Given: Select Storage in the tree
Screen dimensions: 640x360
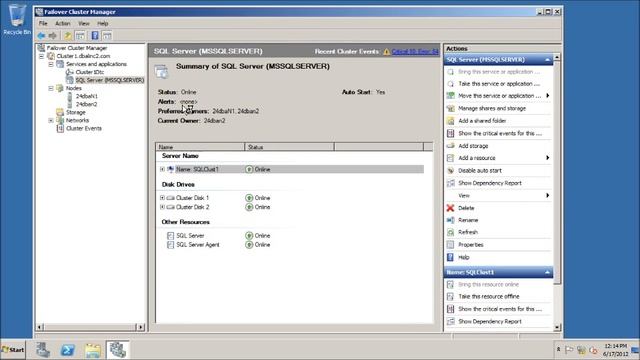Looking at the screenshot, I should [x=76, y=112].
